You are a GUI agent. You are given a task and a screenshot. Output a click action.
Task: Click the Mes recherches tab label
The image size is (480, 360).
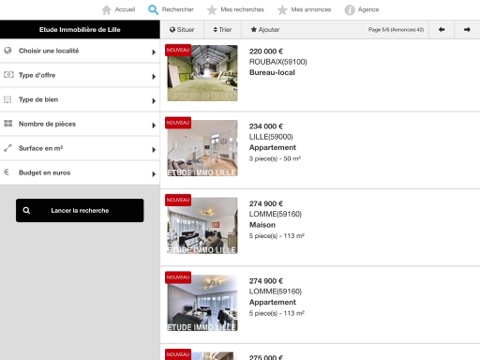click(x=242, y=10)
